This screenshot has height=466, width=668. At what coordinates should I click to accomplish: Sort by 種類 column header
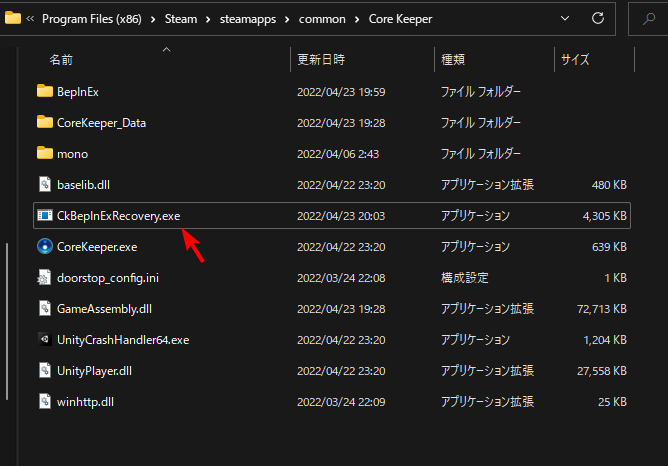click(x=453, y=60)
